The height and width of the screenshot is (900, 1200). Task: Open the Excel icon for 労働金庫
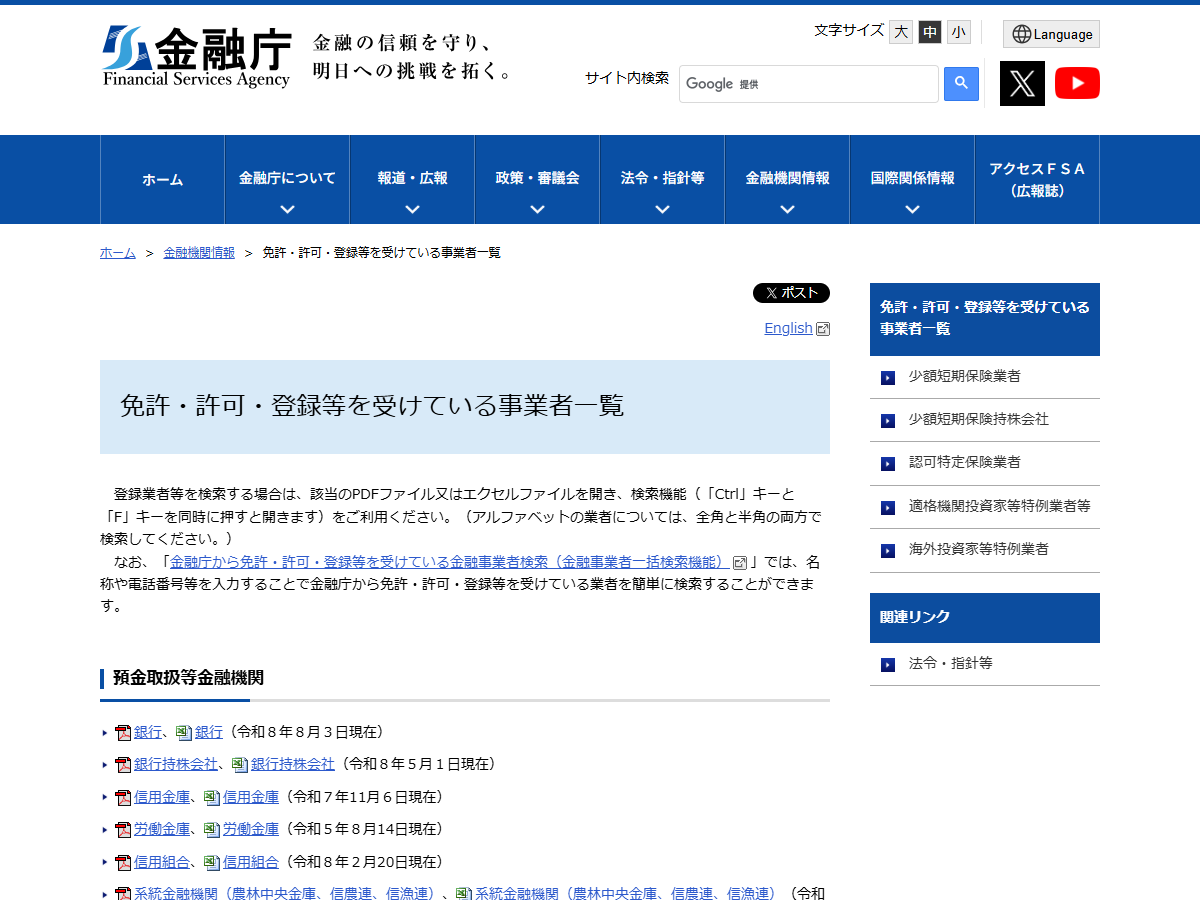212,830
